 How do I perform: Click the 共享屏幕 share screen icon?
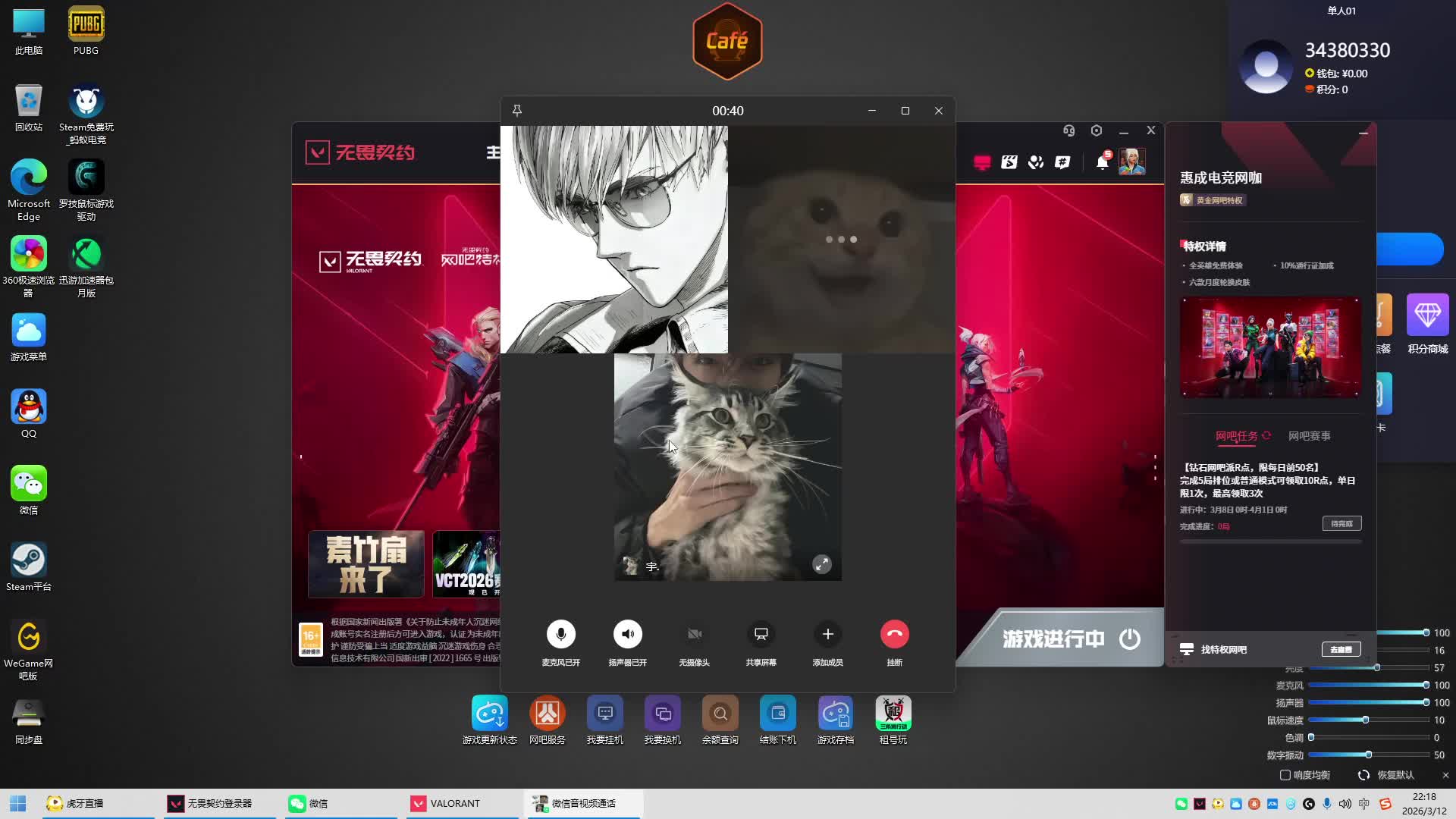(761, 634)
